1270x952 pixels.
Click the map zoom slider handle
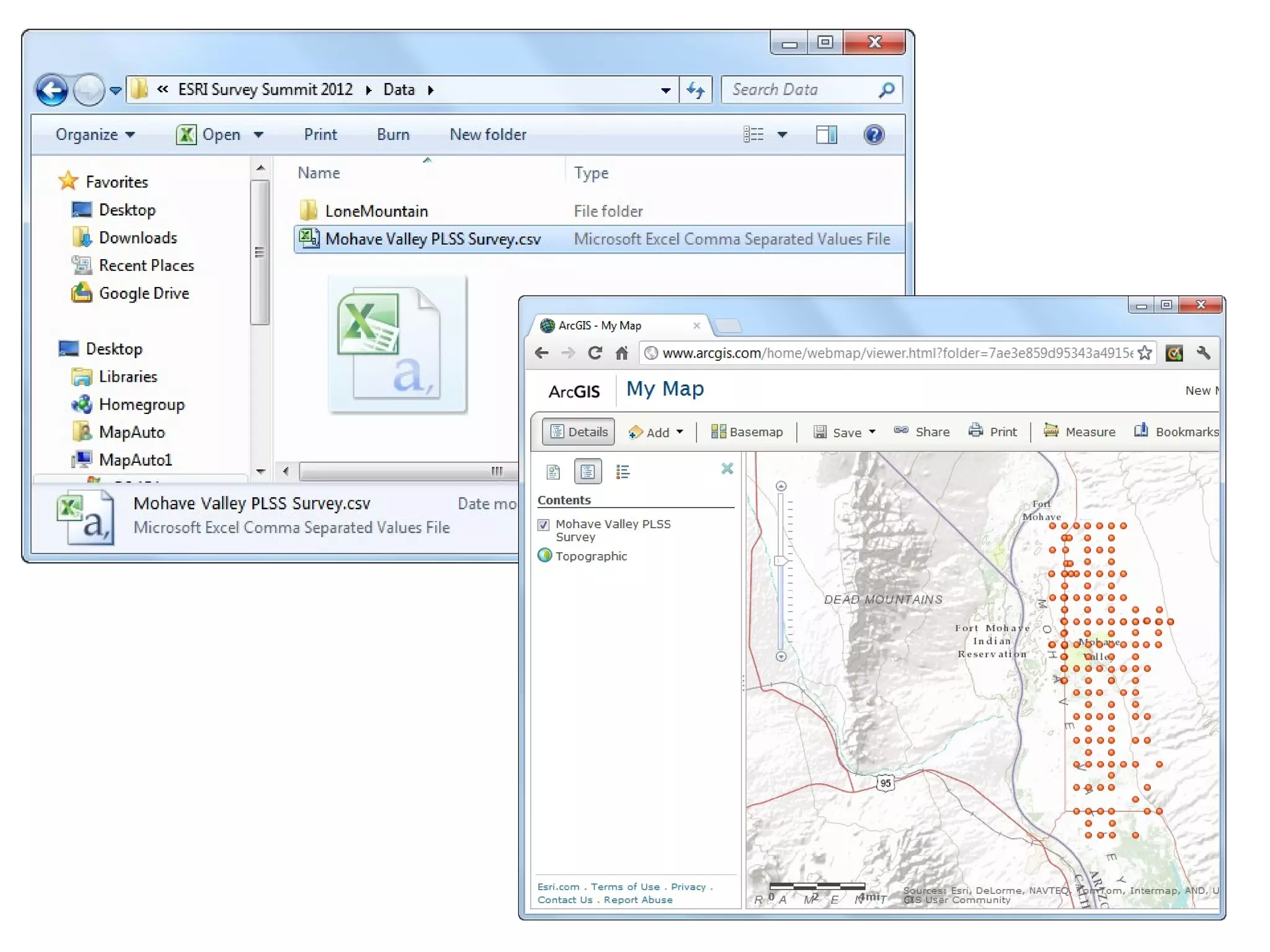781,560
